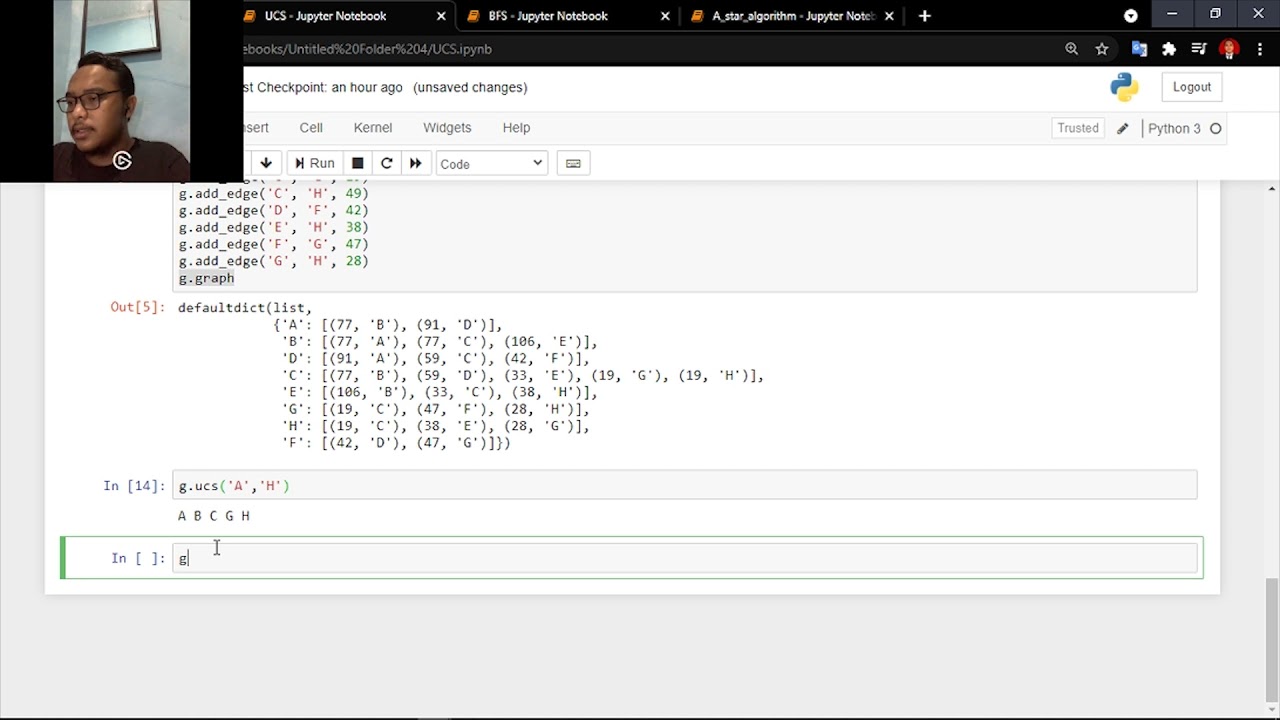This screenshot has height=720, width=1280.
Task: Open the tab search dropdown
Action: [x=1130, y=16]
